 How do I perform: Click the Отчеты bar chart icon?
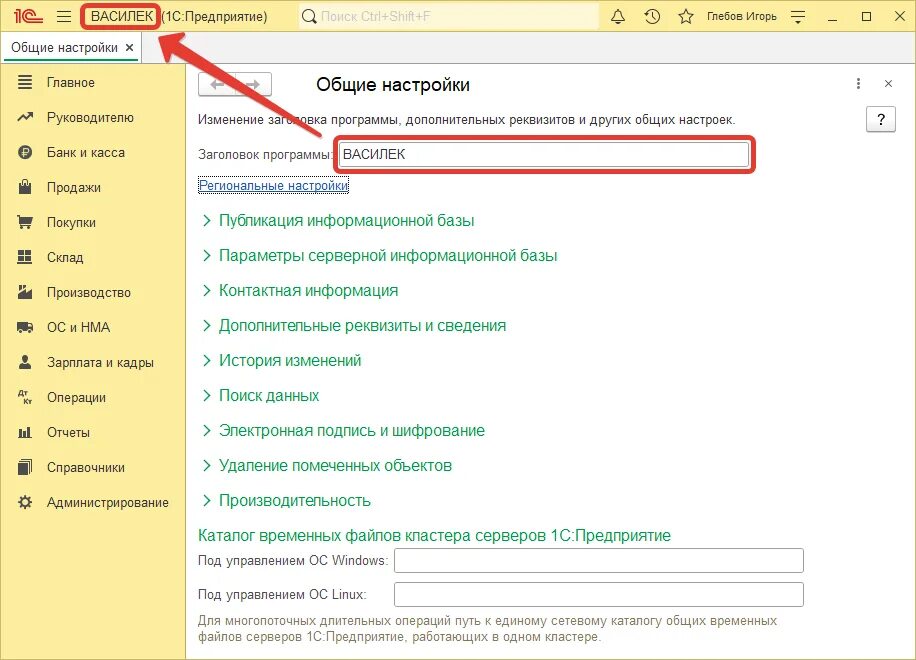[x=25, y=432]
